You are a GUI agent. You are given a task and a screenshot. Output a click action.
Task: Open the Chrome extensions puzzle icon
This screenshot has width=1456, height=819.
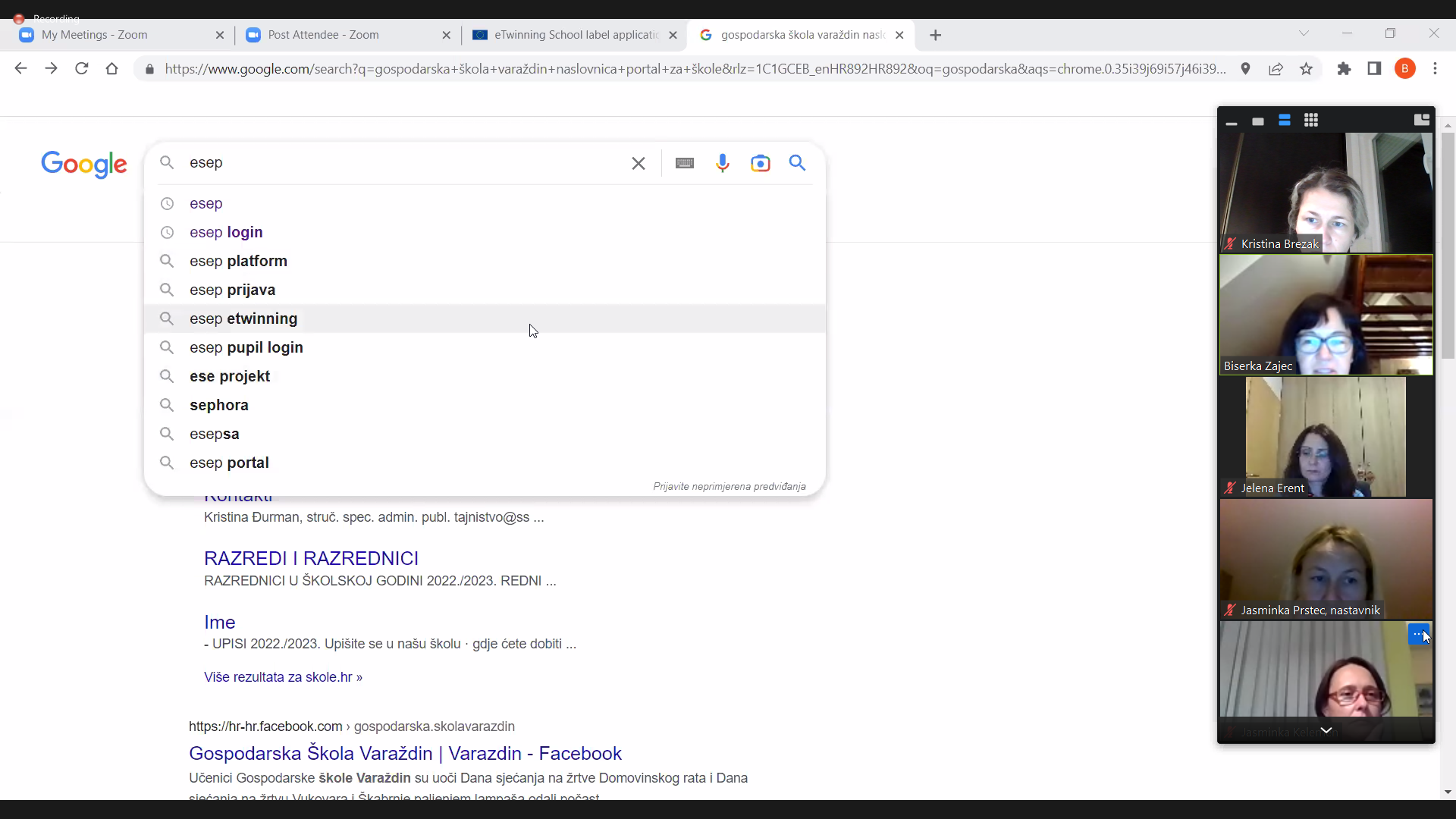1344,69
